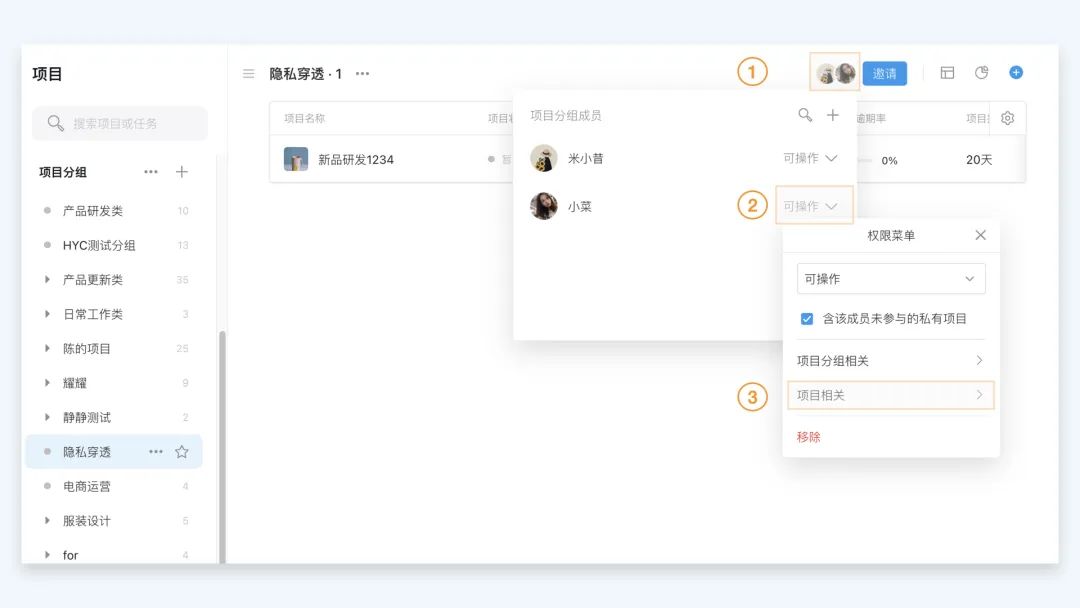Image resolution: width=1080 pixels, height=608 pixels.
Task: Open more options next to 项目分组 header
Action: click(x=151, y=172)
